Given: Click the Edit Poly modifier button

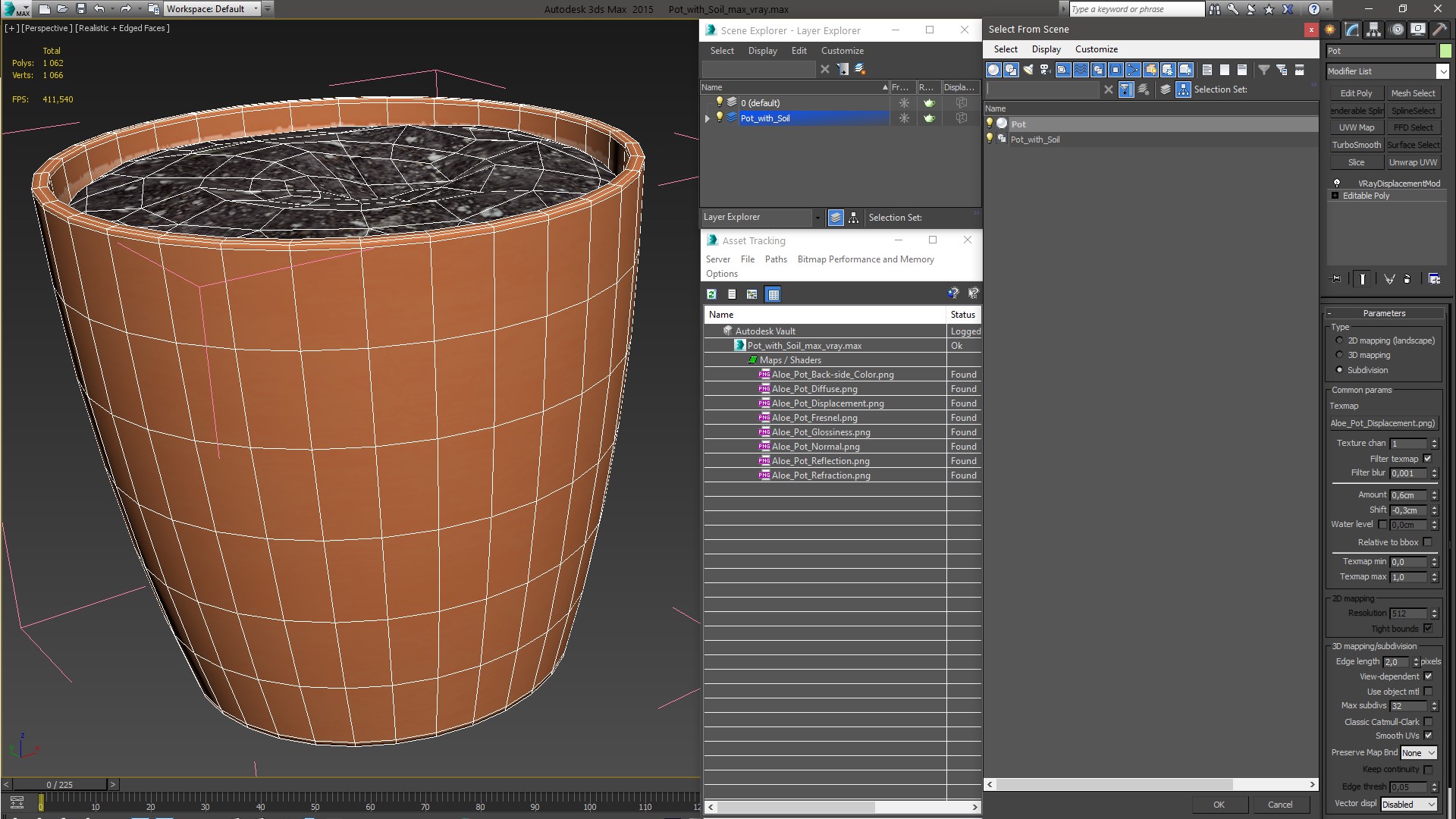Looking at the screenshot, I should (1356, 93).
